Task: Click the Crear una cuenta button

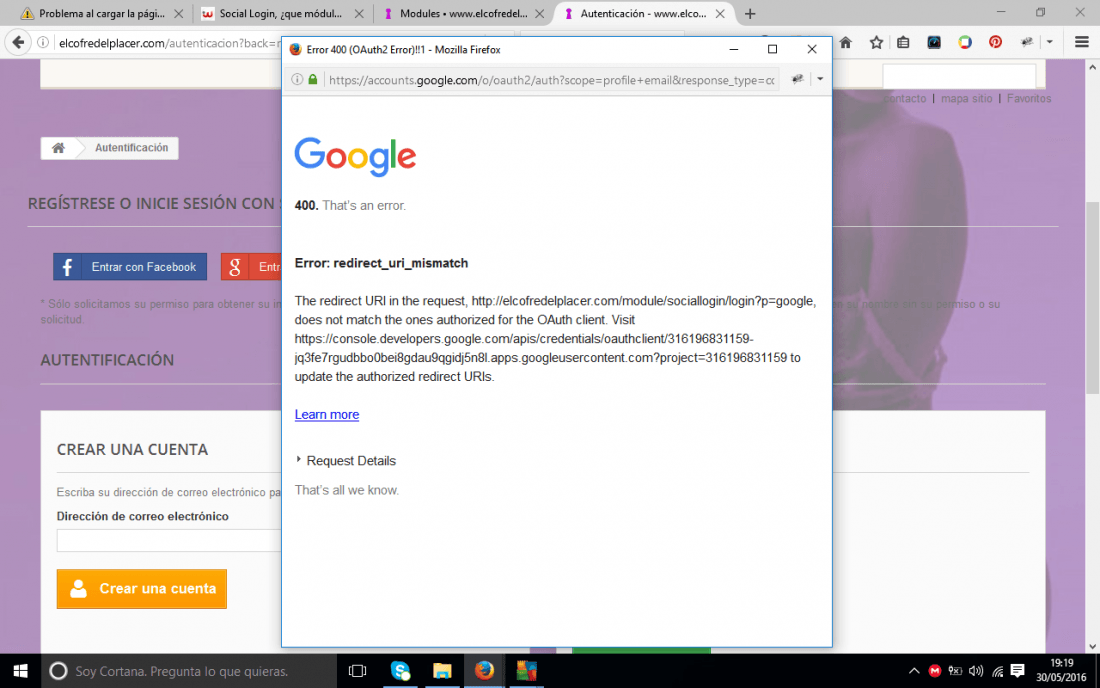Action: [142, 588]
